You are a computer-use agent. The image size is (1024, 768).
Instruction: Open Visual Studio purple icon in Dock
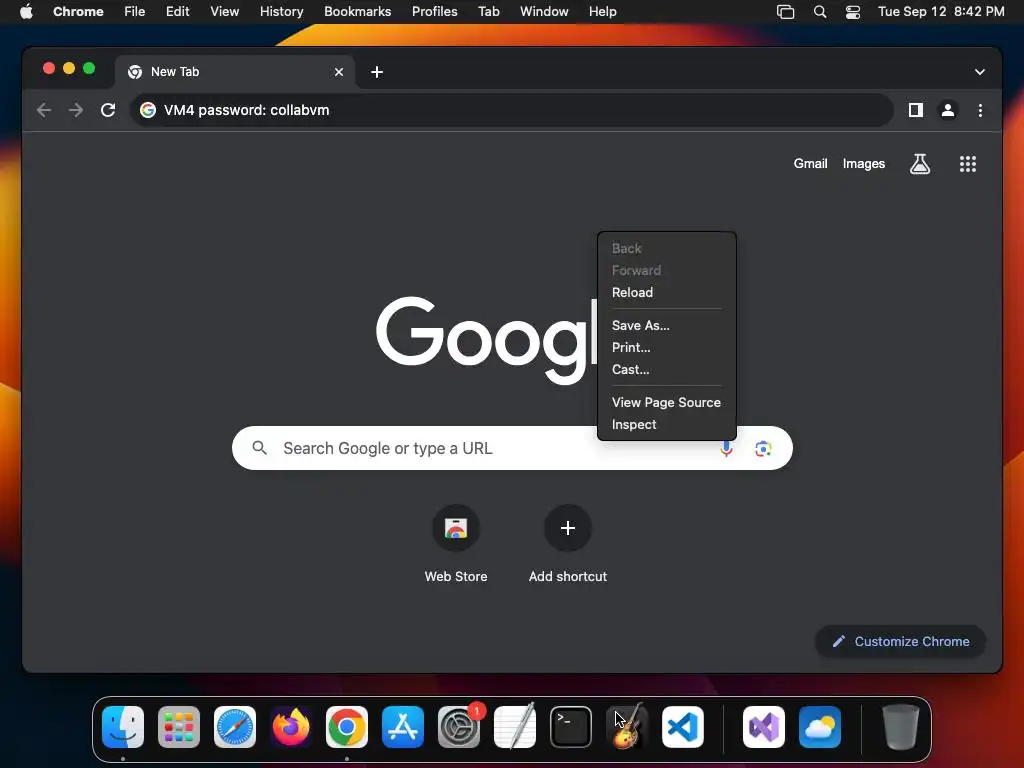763,728
